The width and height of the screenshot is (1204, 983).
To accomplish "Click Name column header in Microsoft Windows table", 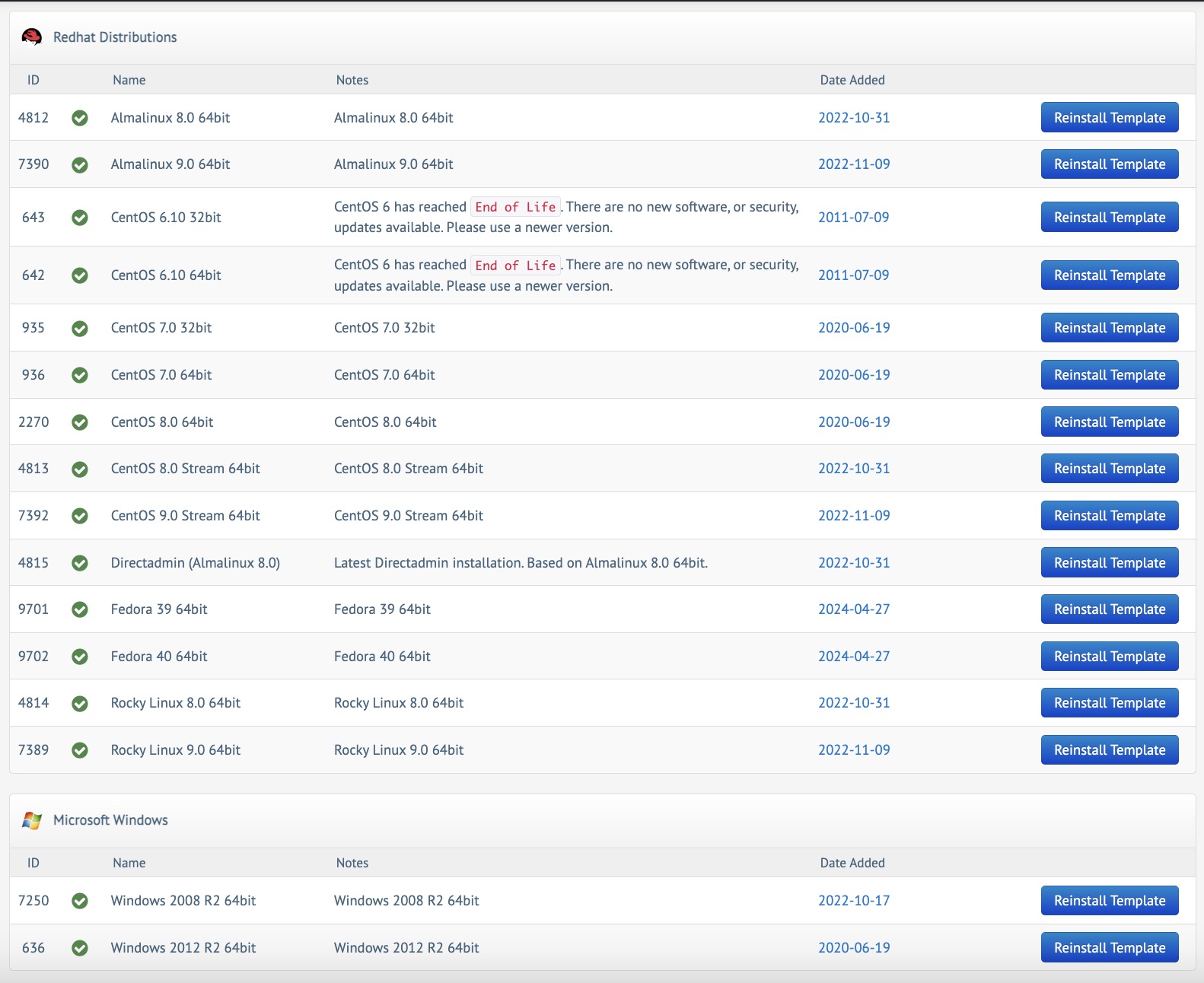I will [x=129, y=863].
